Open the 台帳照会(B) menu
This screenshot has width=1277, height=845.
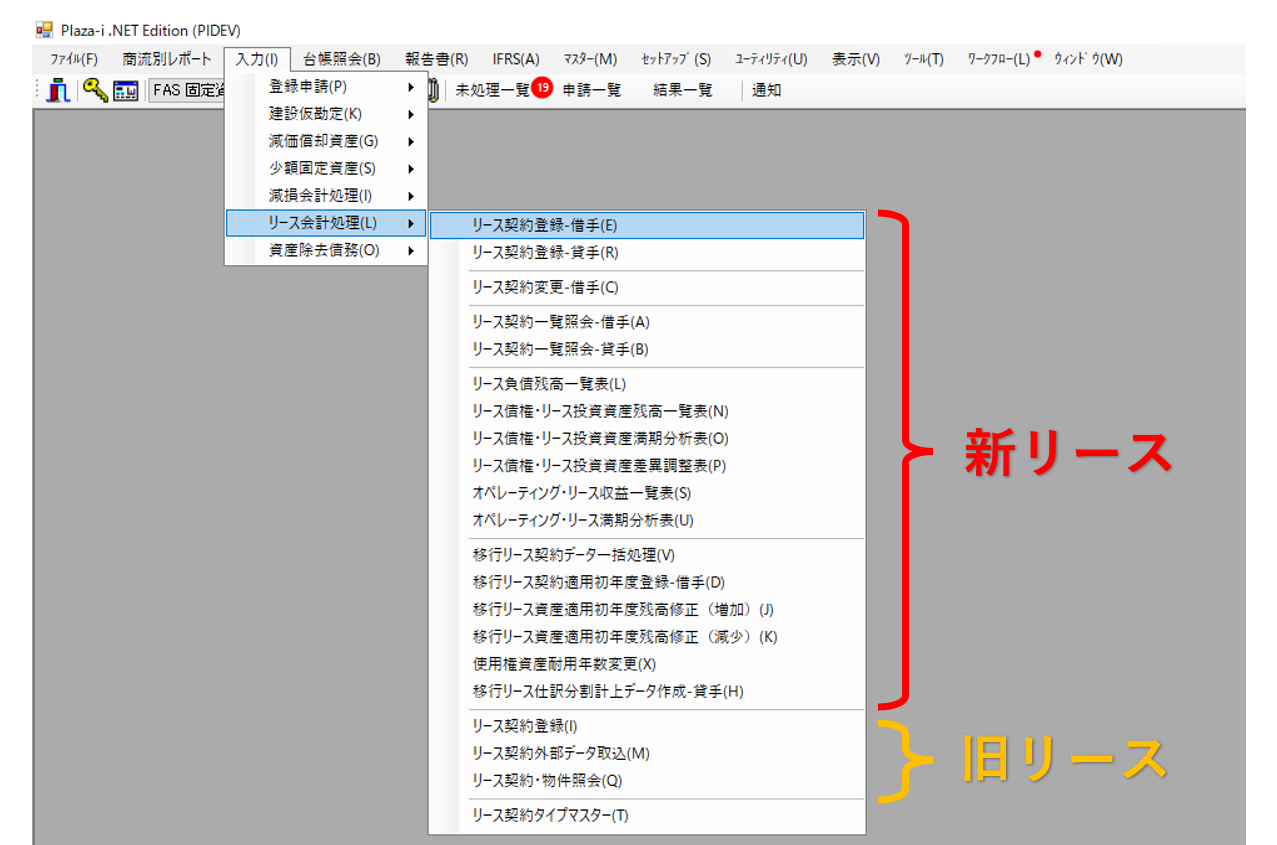point(341,59)
